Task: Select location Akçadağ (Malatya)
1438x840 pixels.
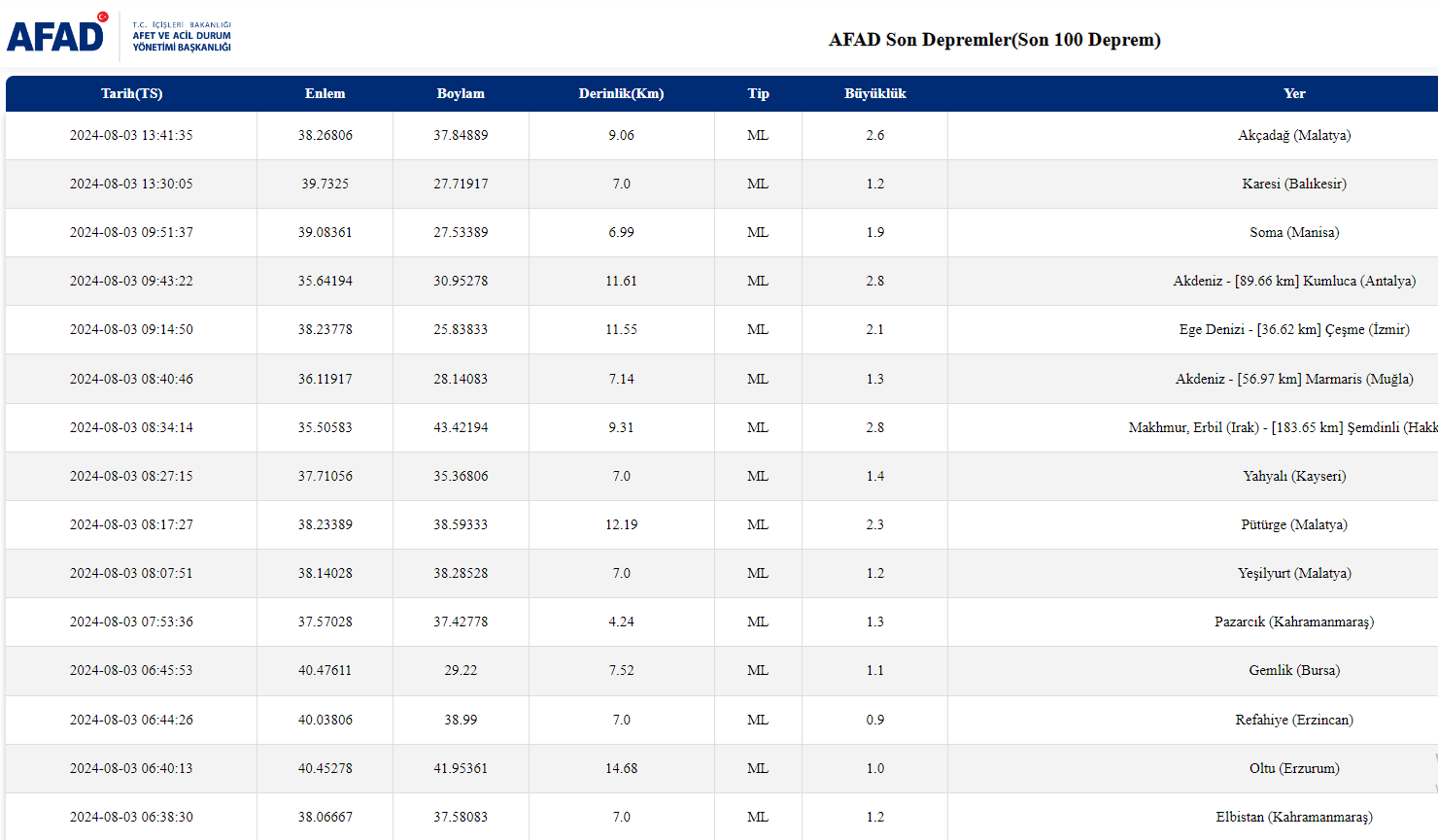Action: pos(1294,135)
